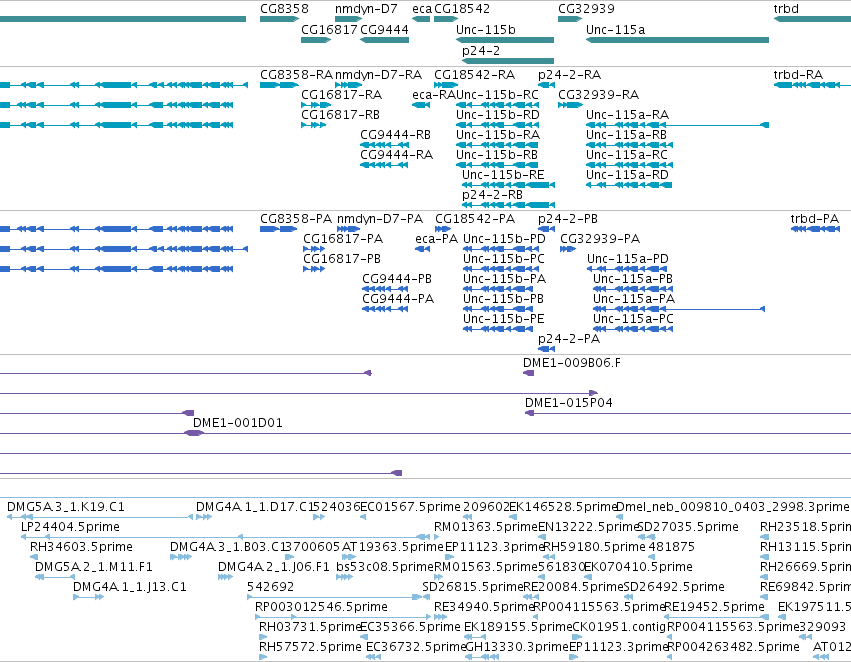Click the CG32939-RA transcript label
The height and width of the screenshot is (662, 851).
(x=599, y=95)
